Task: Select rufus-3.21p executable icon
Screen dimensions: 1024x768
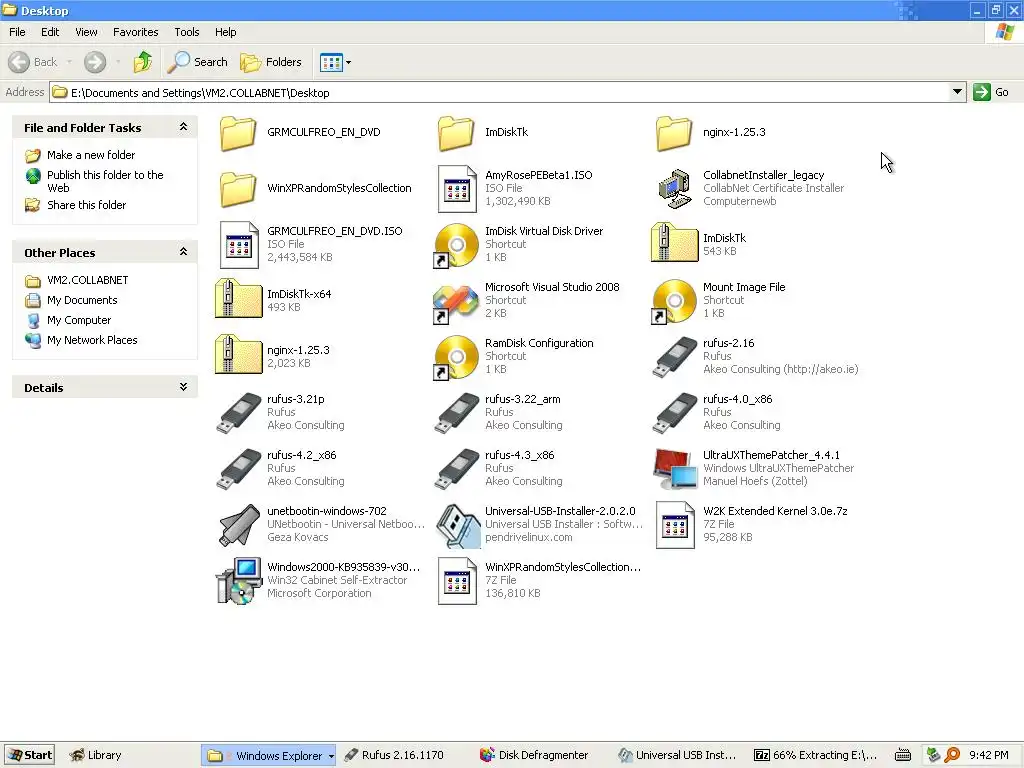Action: pos(238,413)
